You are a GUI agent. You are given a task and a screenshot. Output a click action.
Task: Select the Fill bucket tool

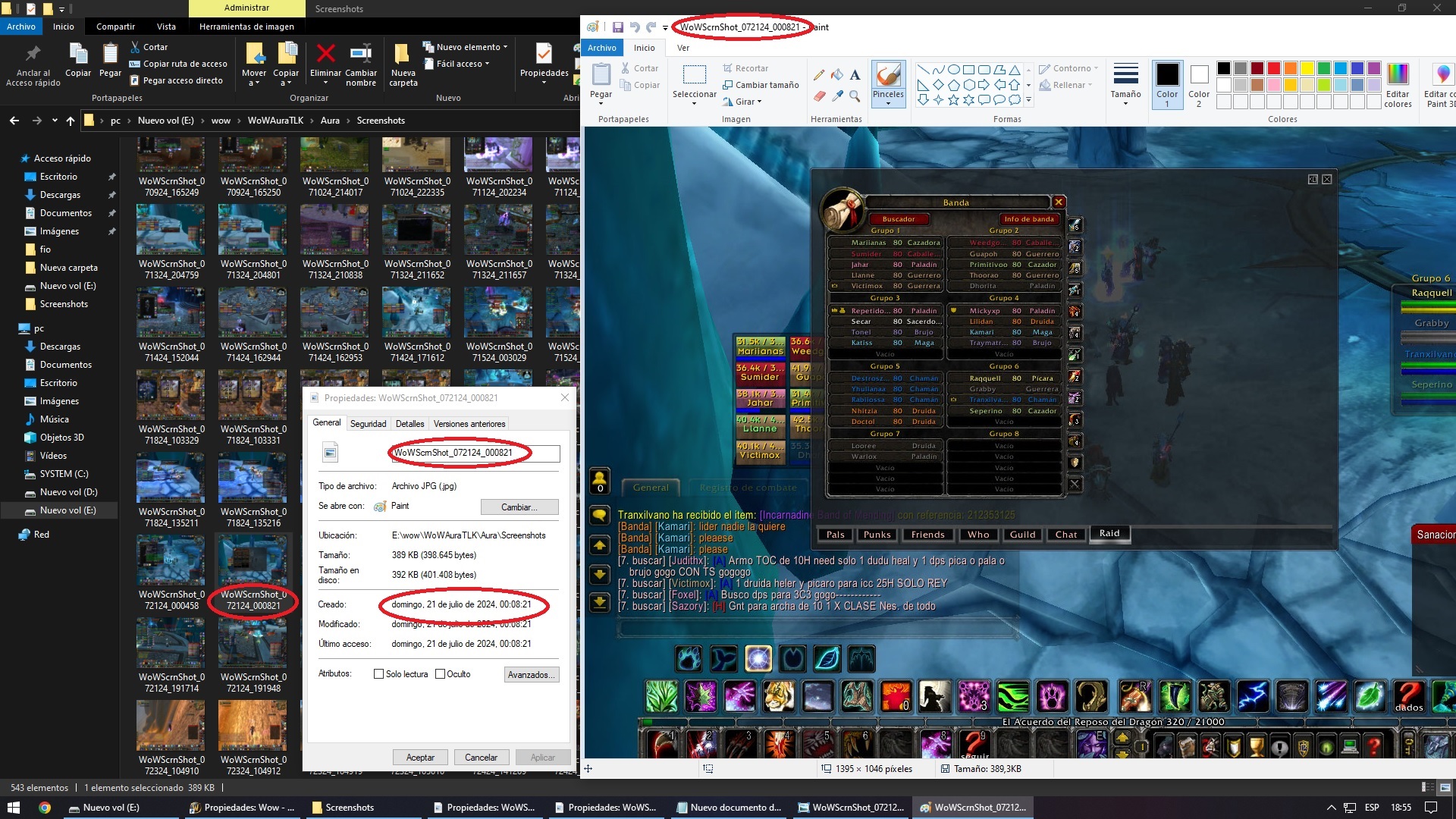coord(837,74)
